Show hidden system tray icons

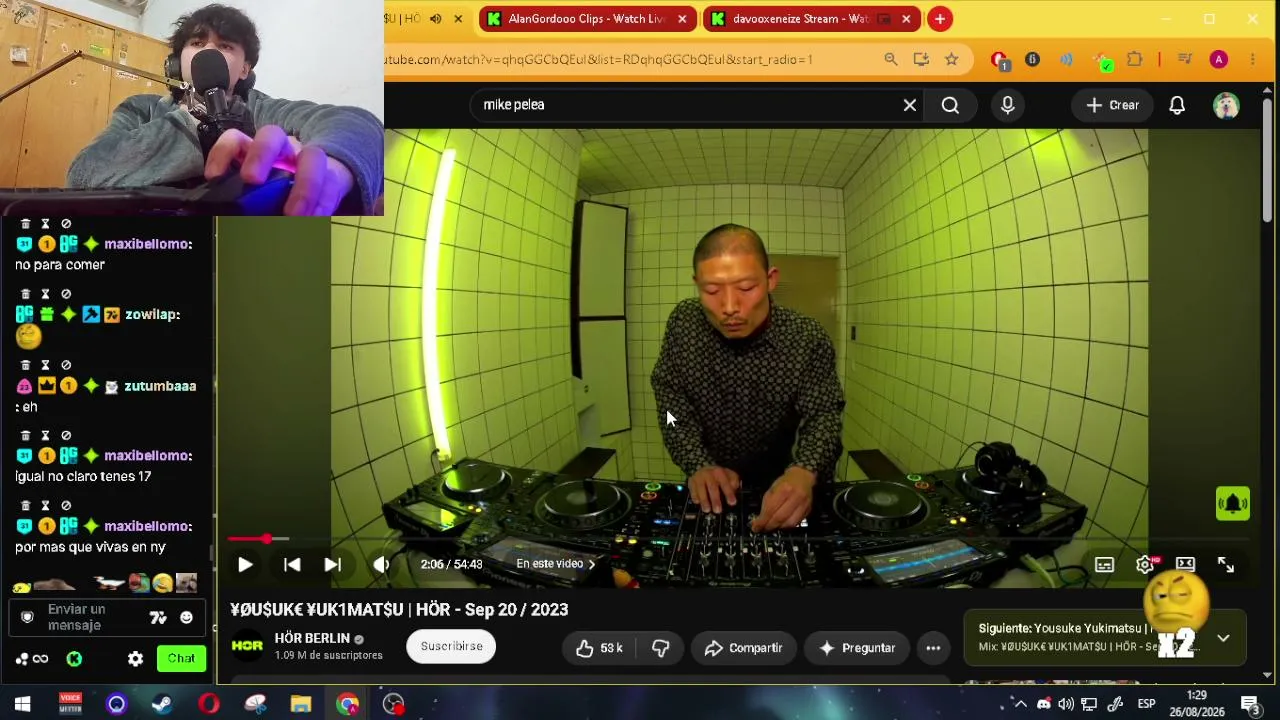point(1020,704)
